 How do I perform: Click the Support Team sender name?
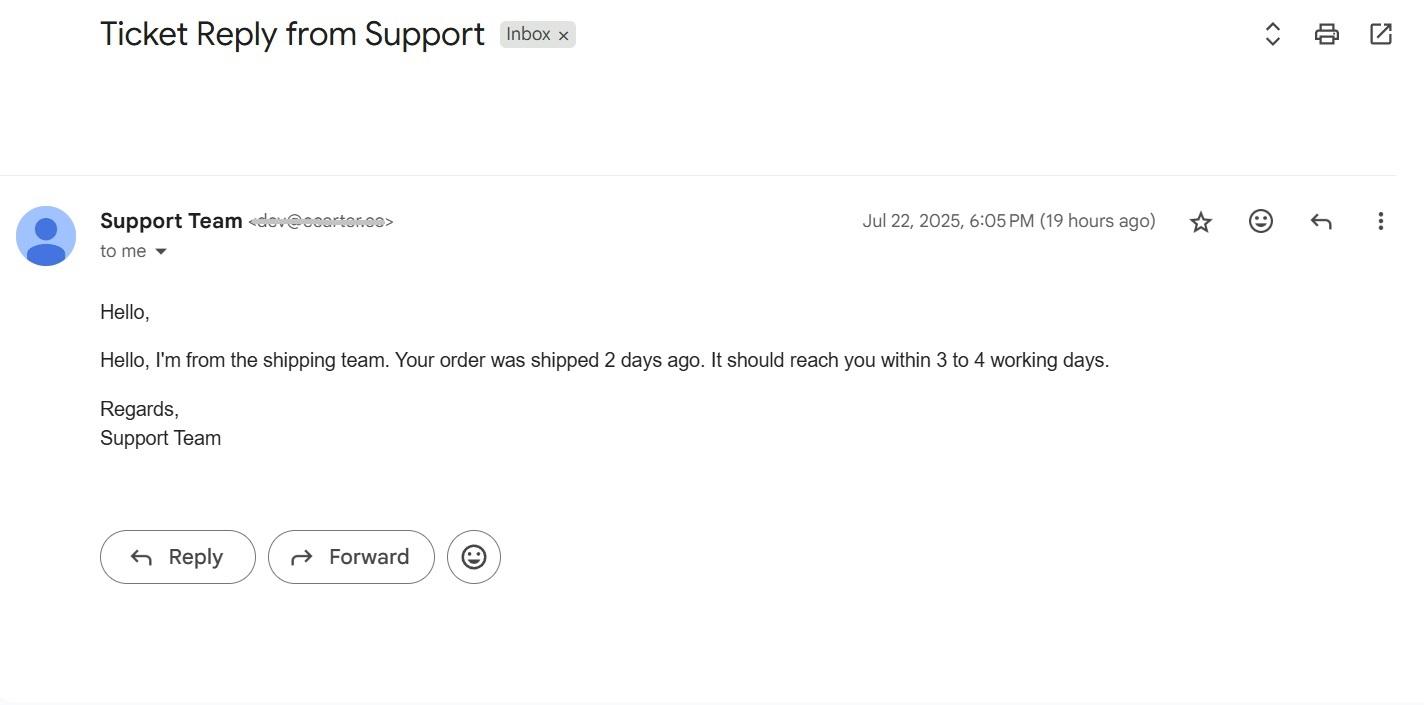pos(171,221)
